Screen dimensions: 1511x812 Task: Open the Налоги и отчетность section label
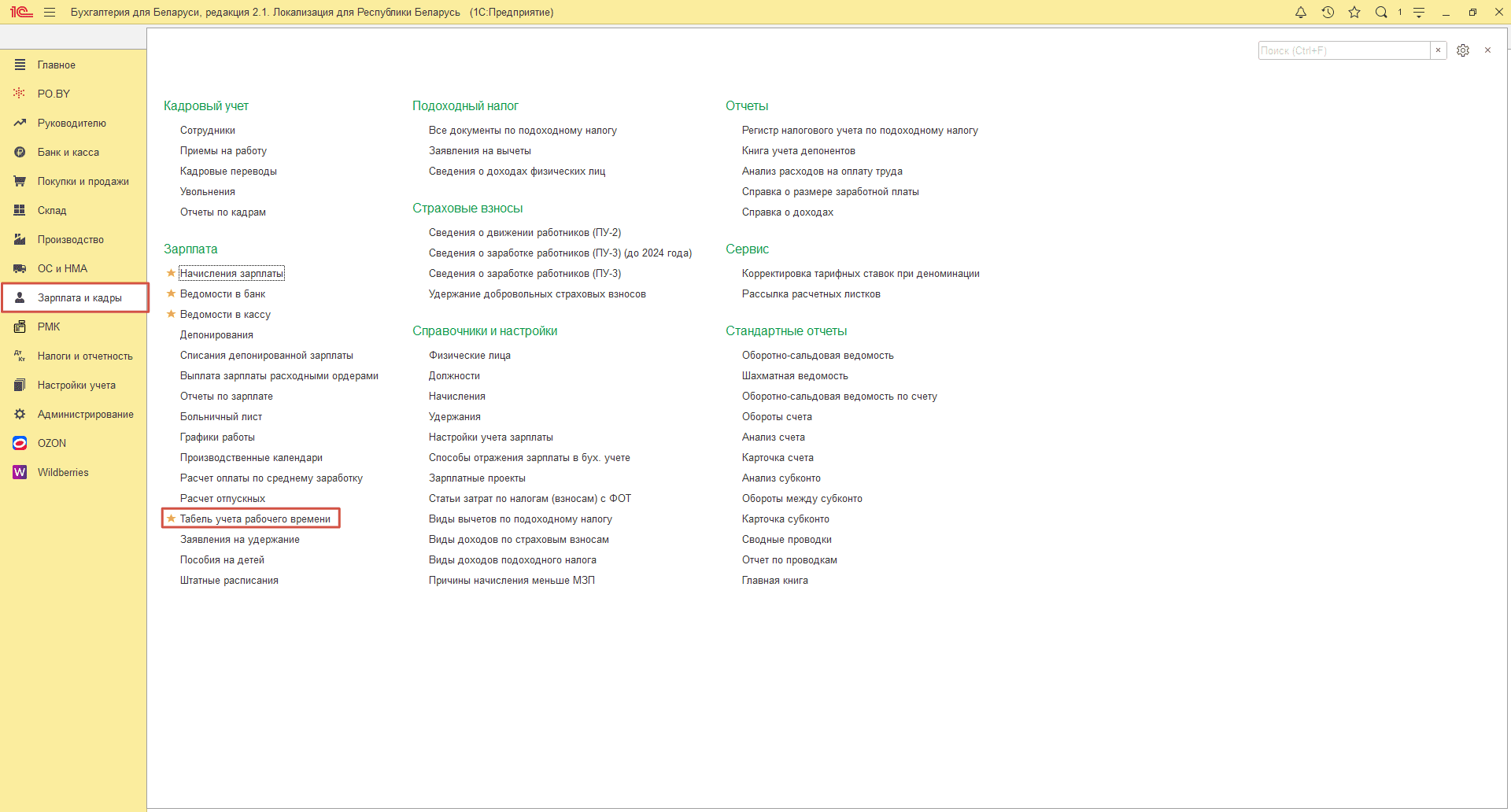click(x=85, y=356)
